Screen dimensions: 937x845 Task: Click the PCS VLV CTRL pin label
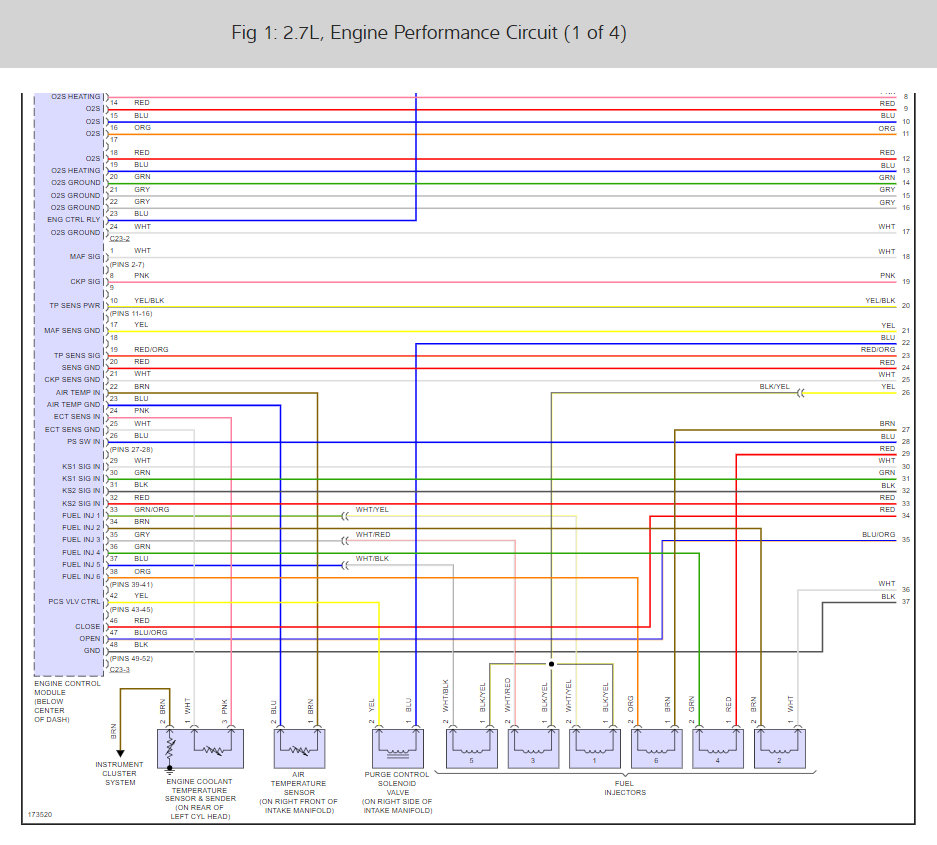click(74, 601)
